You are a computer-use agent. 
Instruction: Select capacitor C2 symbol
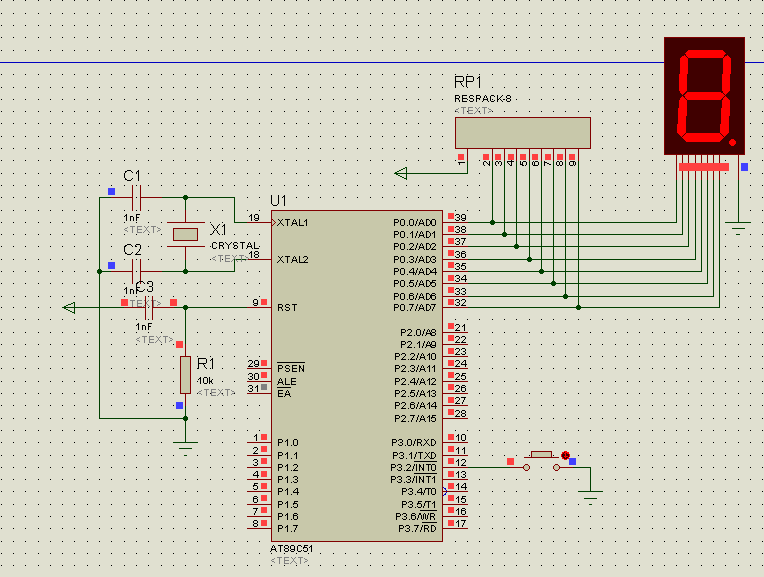(x=136, y=271)
